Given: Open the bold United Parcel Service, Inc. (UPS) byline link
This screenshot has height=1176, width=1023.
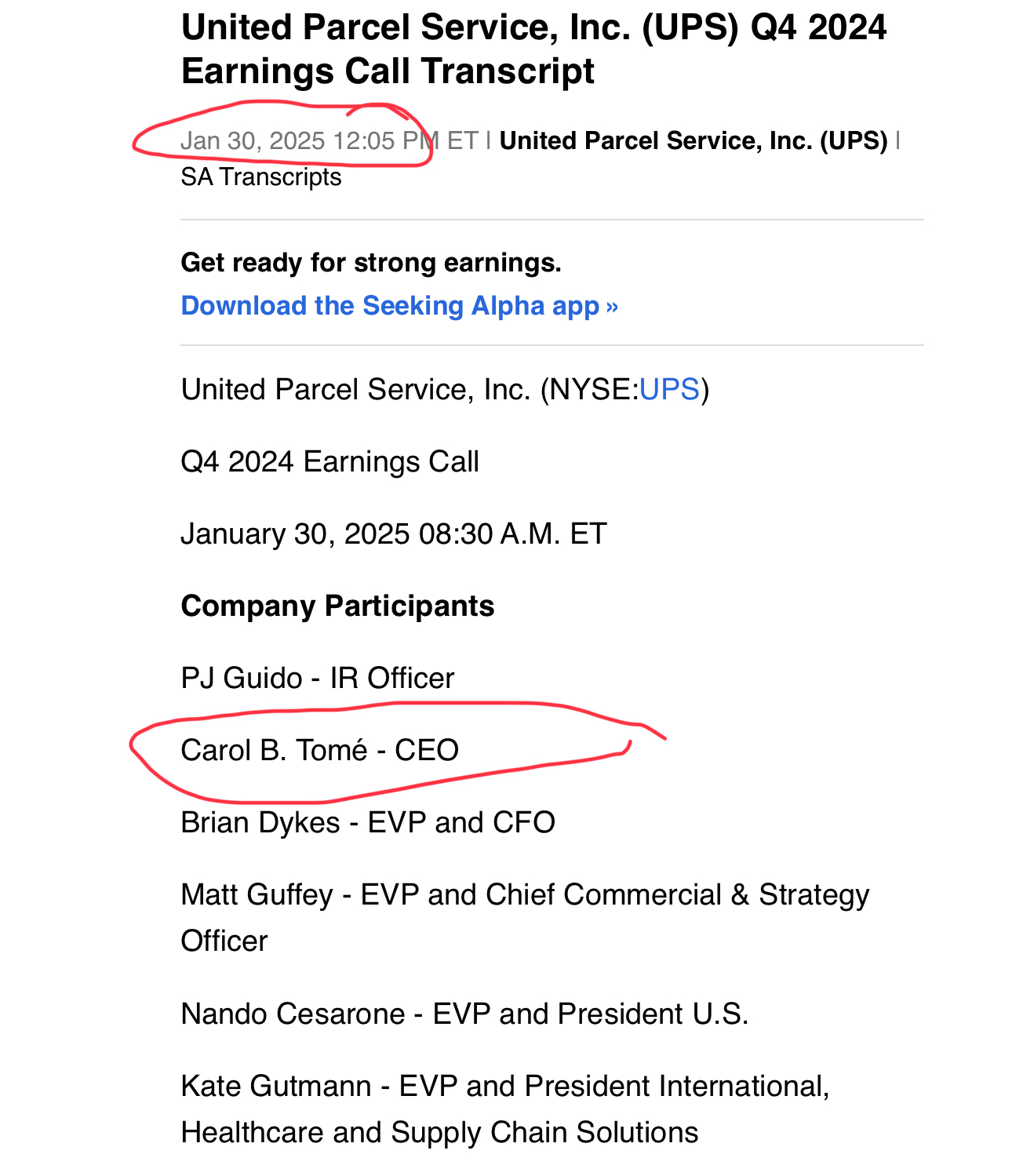Looking at the screenshot, I should click(x=694, y=140).
